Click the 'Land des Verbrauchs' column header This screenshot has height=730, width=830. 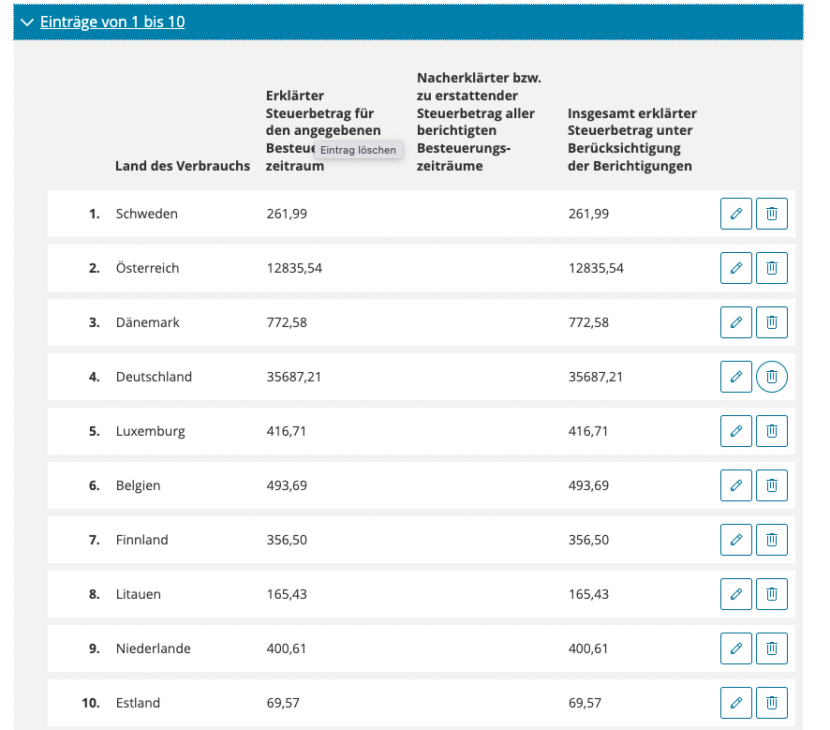pyautogui.click(x=182, y=166)
